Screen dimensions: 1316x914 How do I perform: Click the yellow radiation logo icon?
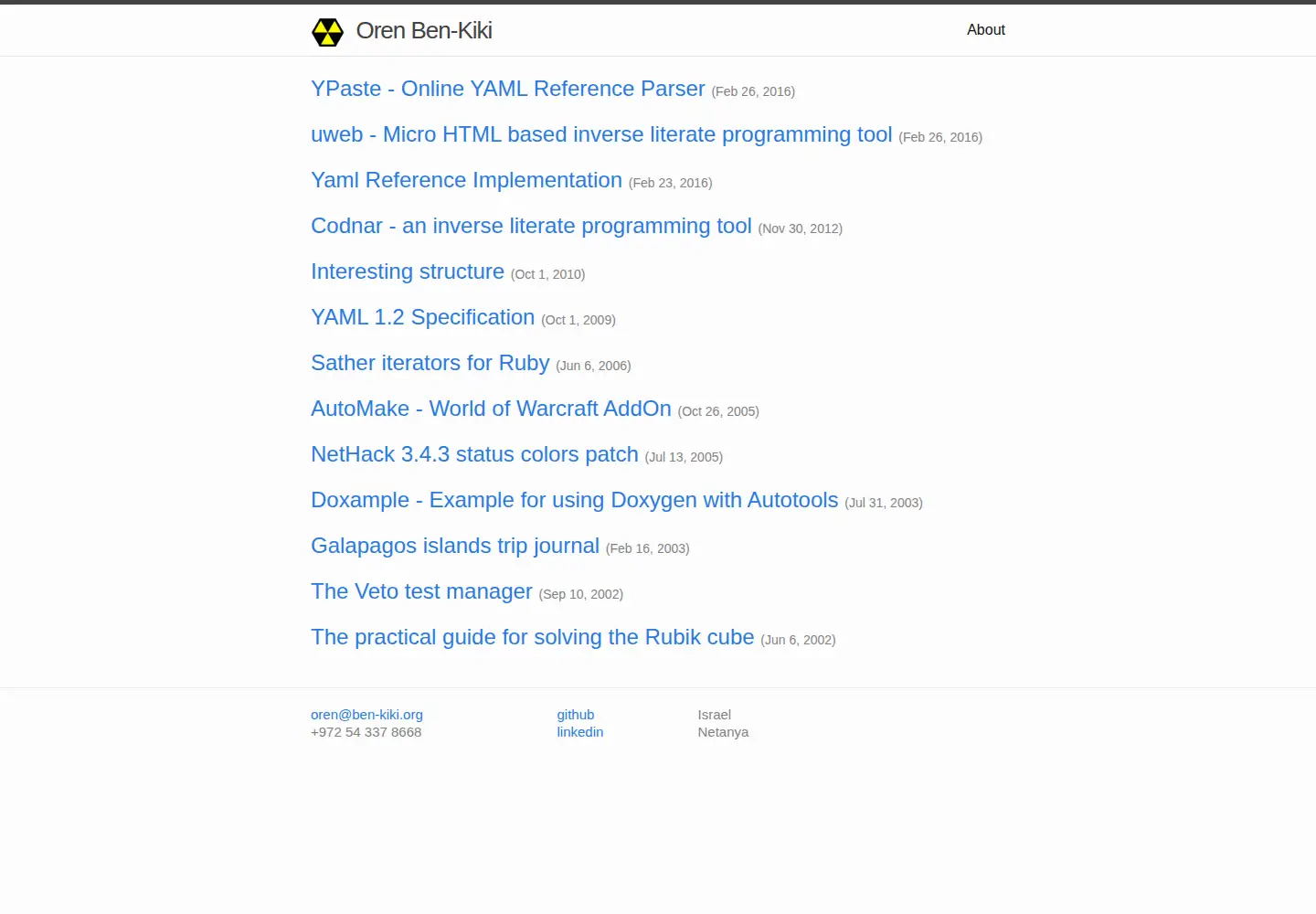(327, 32)
